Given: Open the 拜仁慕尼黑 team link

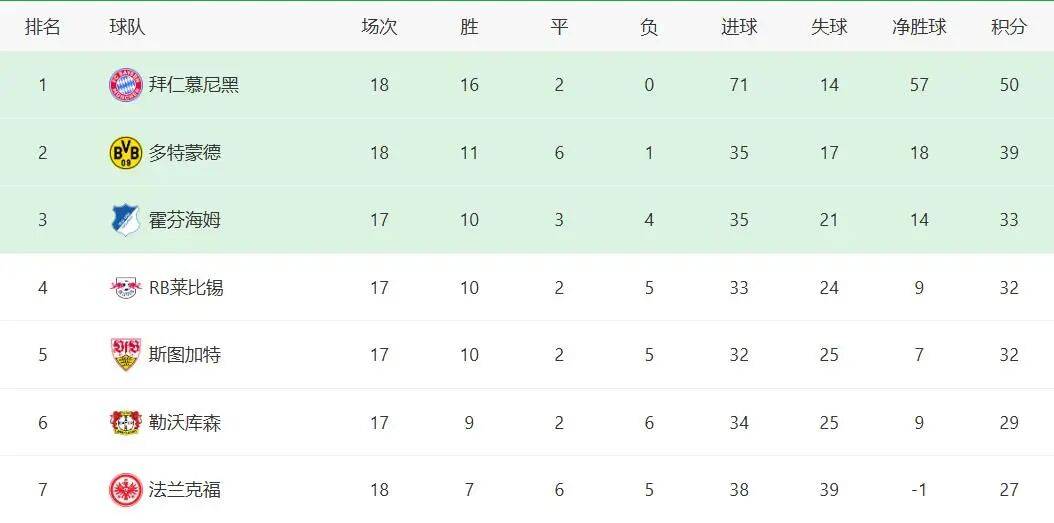Looking at the screenshot, I should click(x=194, y=85).
